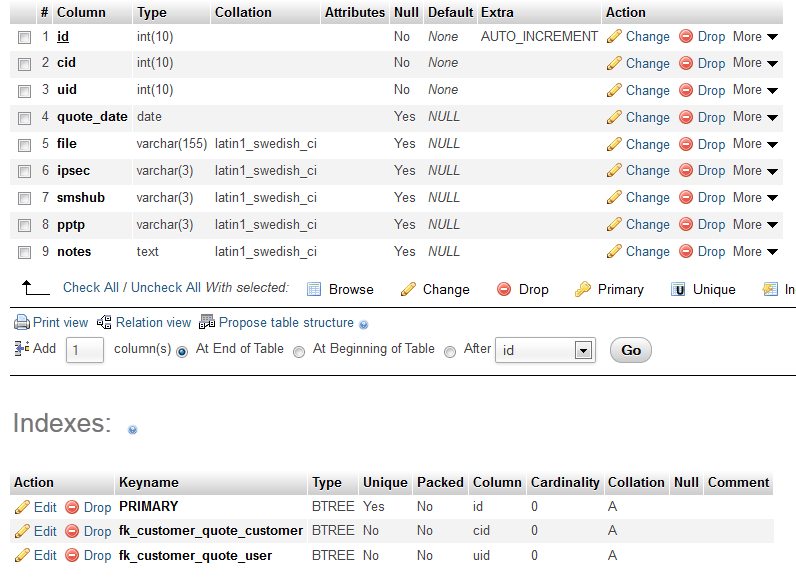Image resolution: width=796 pixels, height=582 pixels.
Task: Open the Relation view link
Action: (153, 322)
